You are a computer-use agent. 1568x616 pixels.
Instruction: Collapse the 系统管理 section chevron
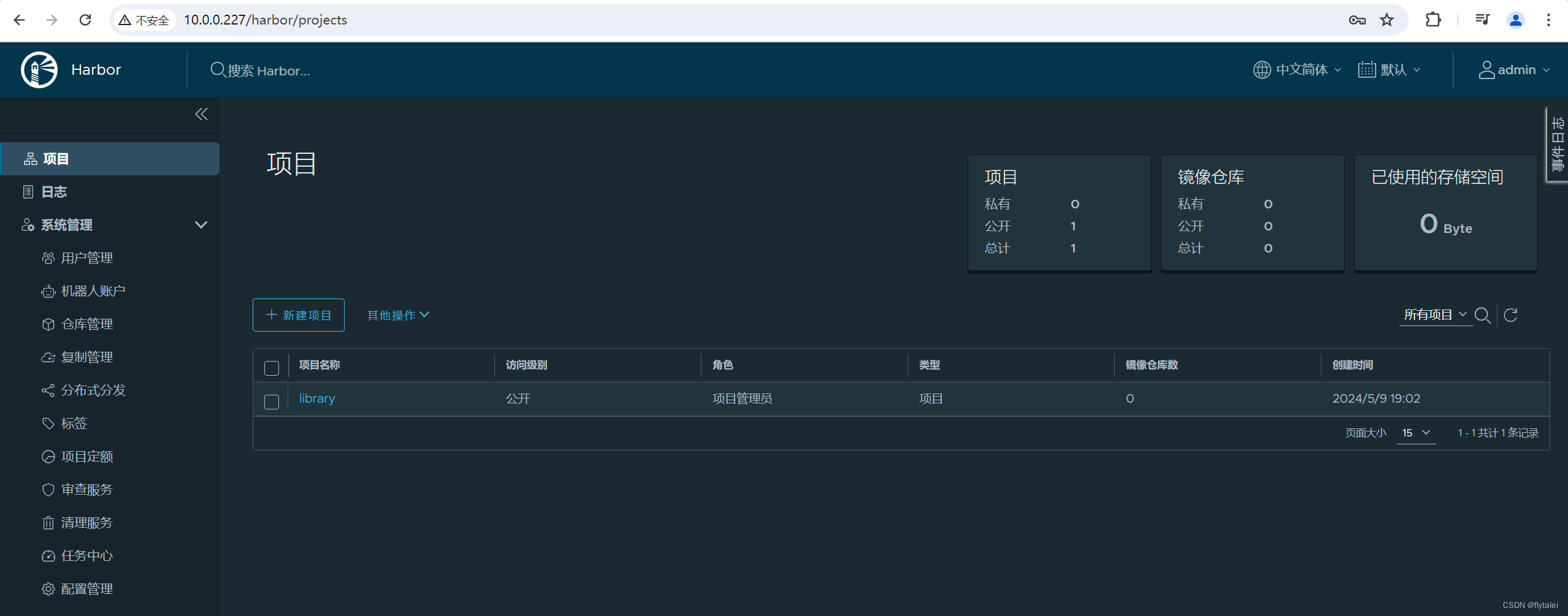tap(201, 225)
